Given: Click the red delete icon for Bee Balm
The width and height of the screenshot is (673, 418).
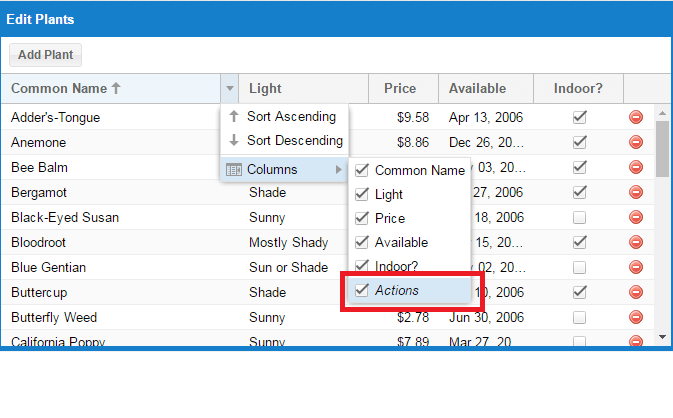Looking at the screenshot, I should (636, 167).
